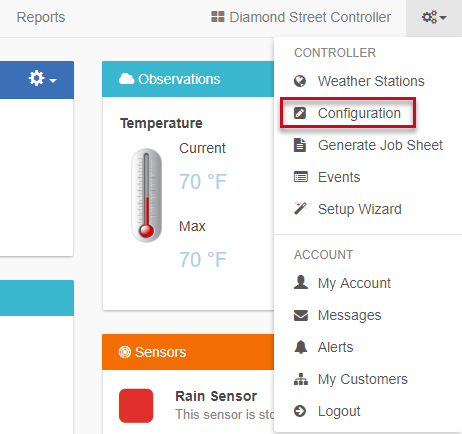Open the Diamond Street Controller selector
This screenshot has width=462, height=434.
(x=301, y=17)
